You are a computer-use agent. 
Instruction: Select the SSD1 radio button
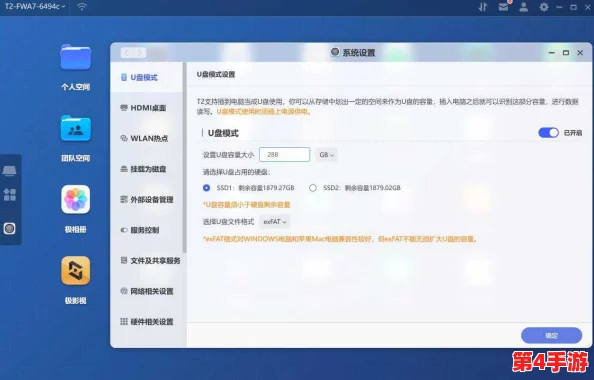pos(206,188)
